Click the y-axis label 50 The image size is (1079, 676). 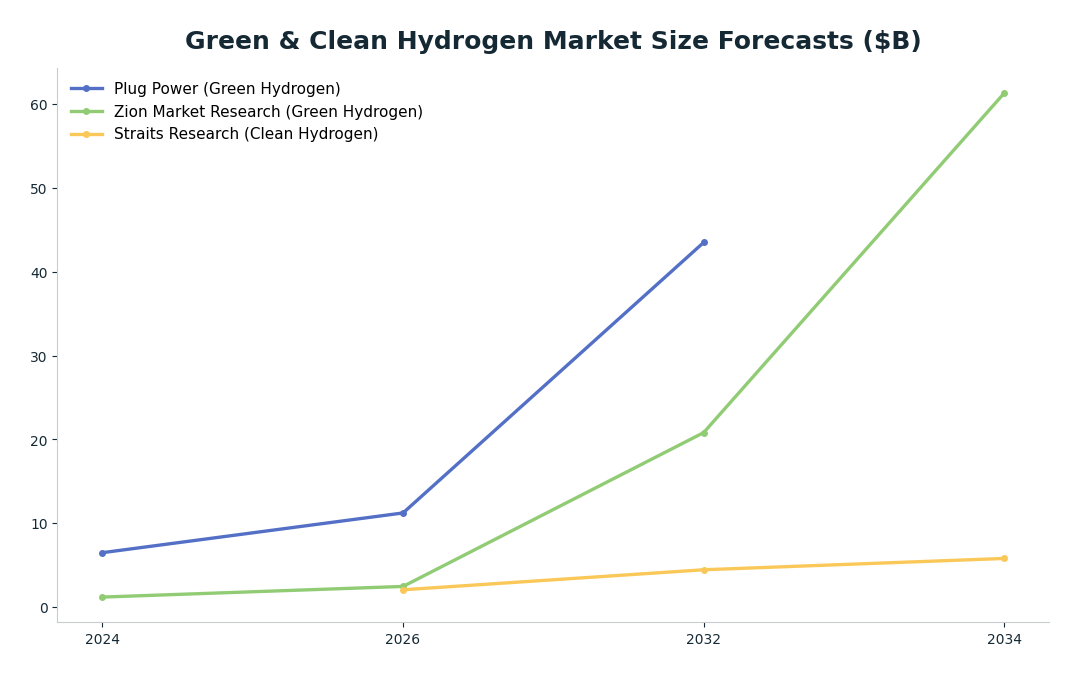pos(39,189)
